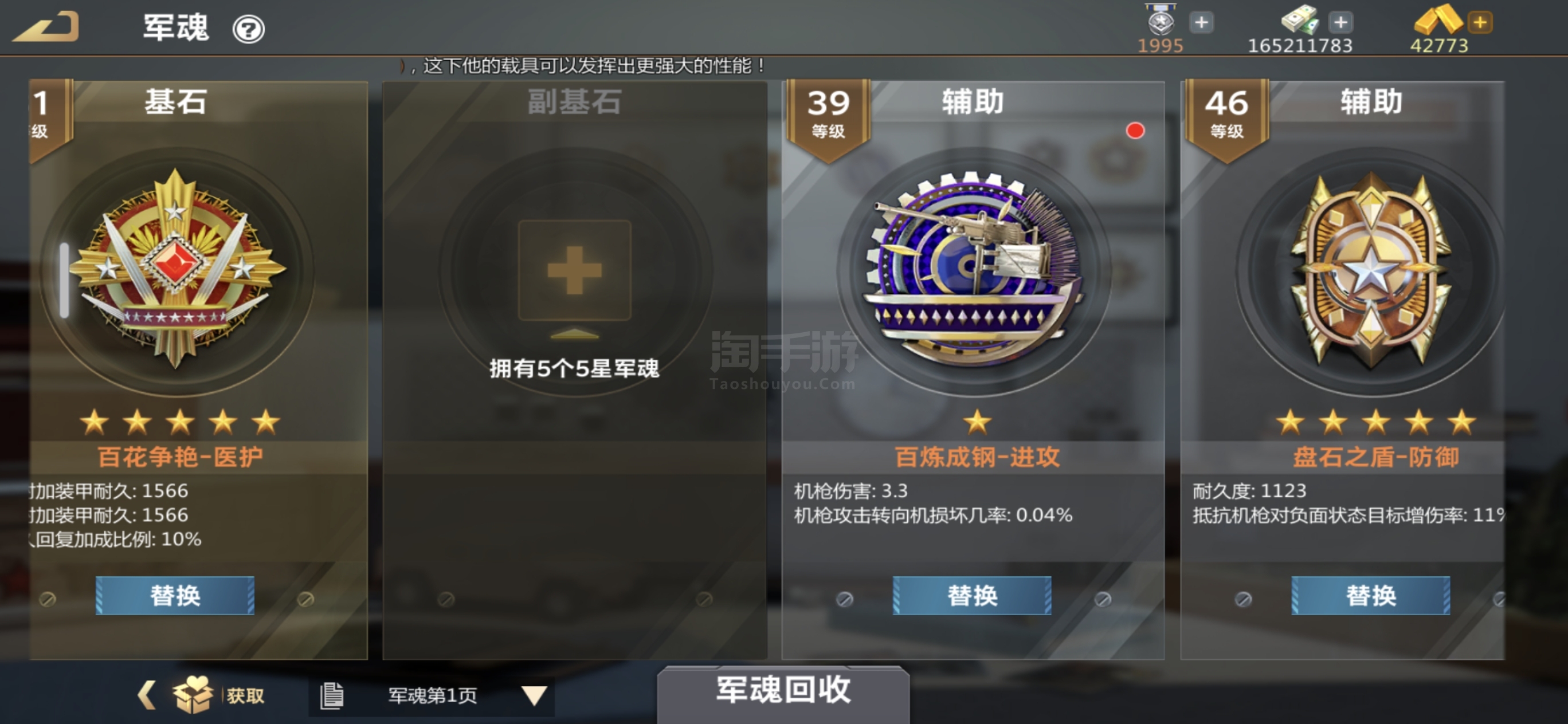Go back using the gold arrow icon

(x=46, y=27)
